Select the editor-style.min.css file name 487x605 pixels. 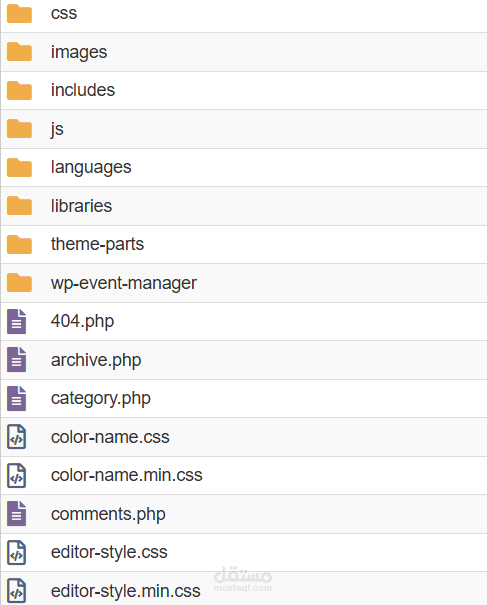pyautogui.click(x=125, y=591)
